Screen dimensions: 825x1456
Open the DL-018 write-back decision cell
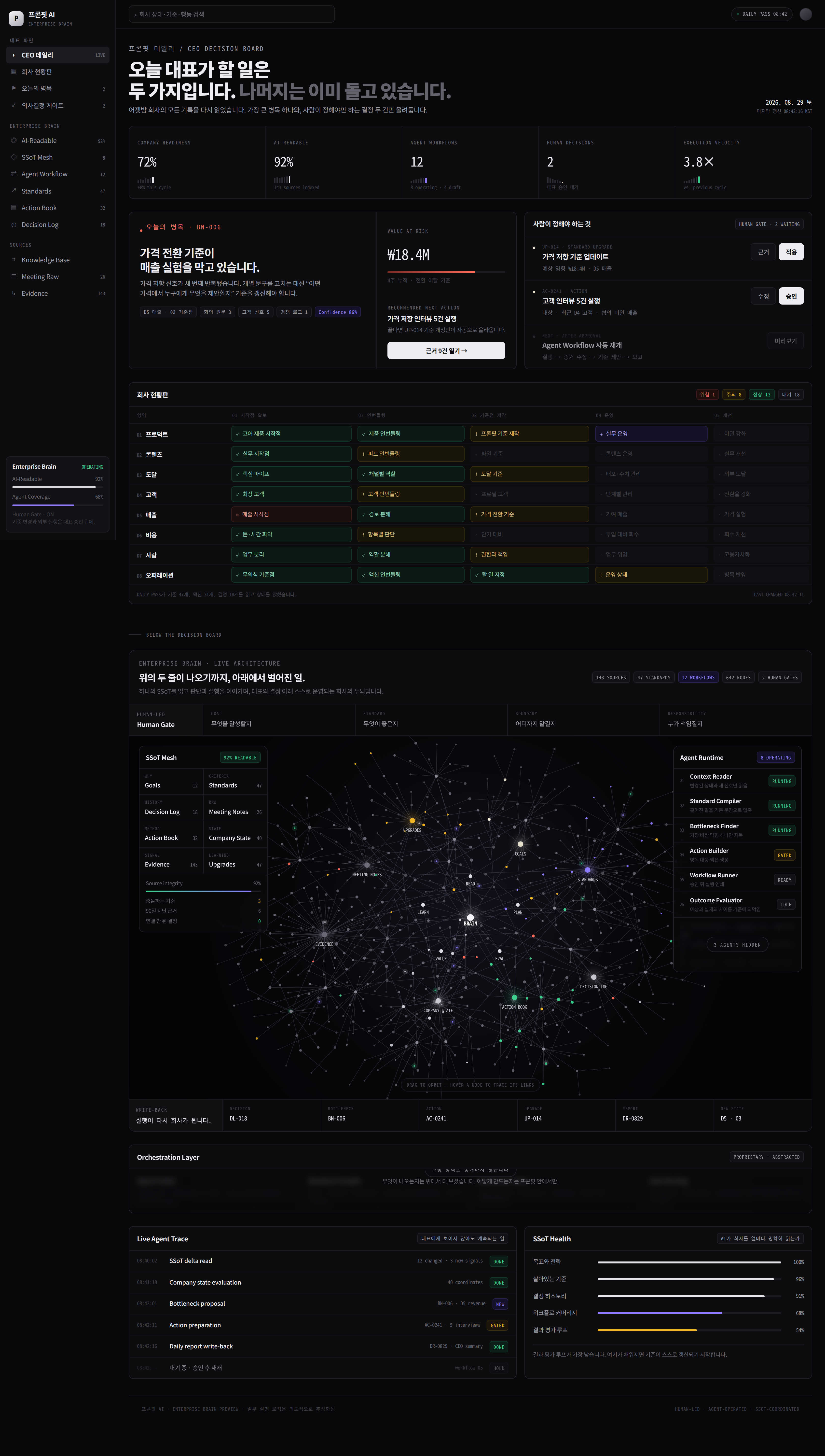[271, 1115]
